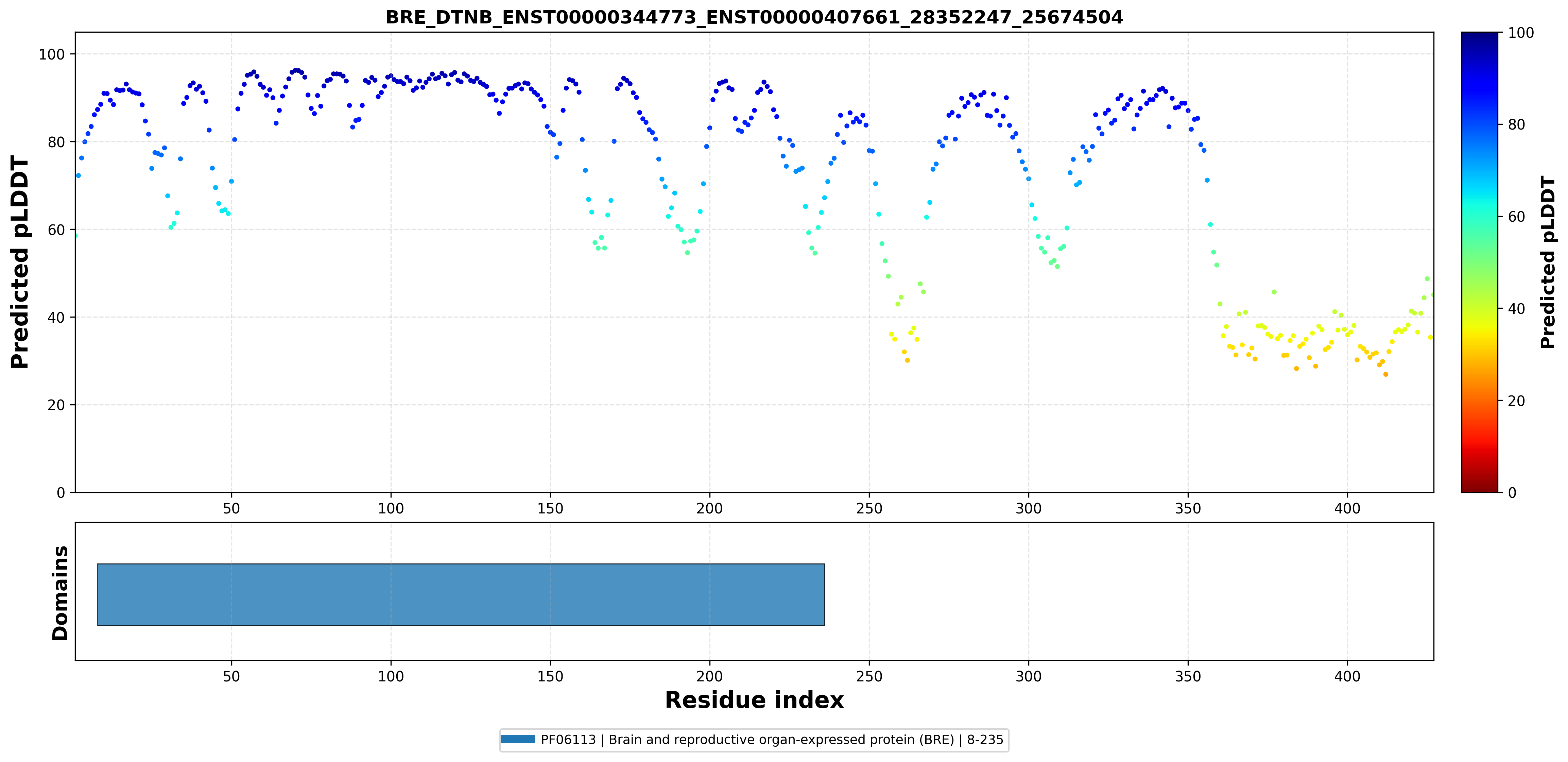
Task: Click x-axis tick 50 under the domains panel
Action: click(231, 676)
